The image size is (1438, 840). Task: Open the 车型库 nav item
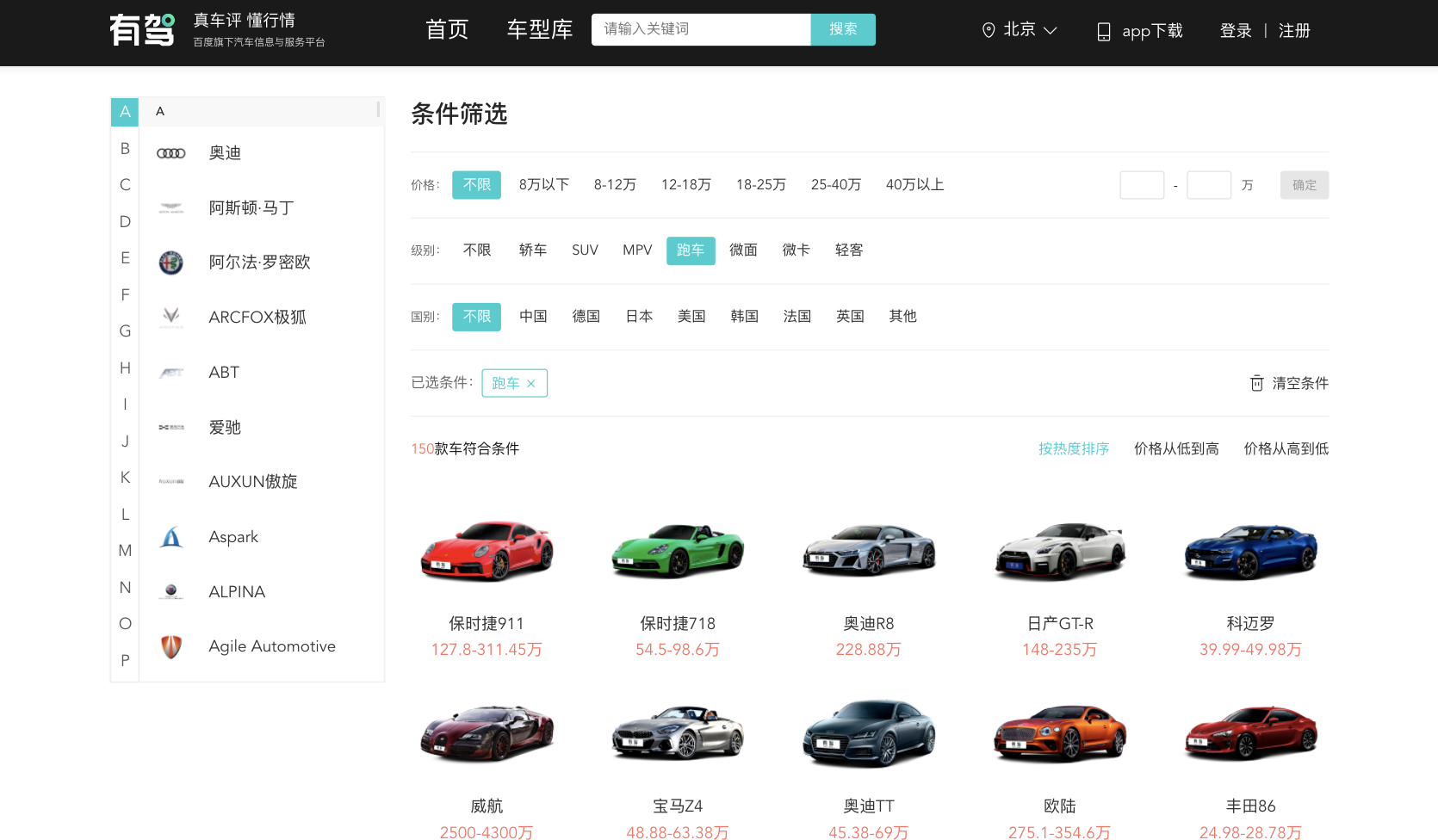point(540,30)
